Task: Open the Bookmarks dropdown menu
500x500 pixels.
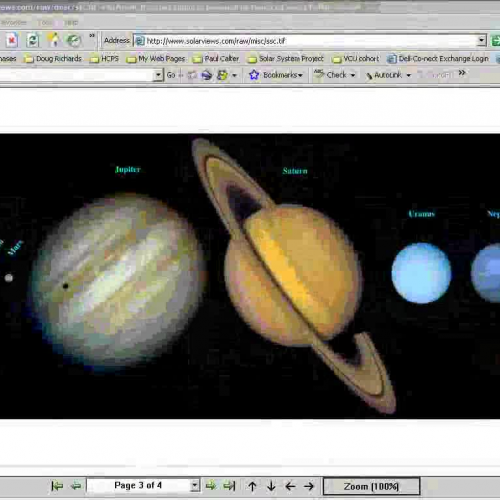Action: pyautogui.click(x=283, y=75)
